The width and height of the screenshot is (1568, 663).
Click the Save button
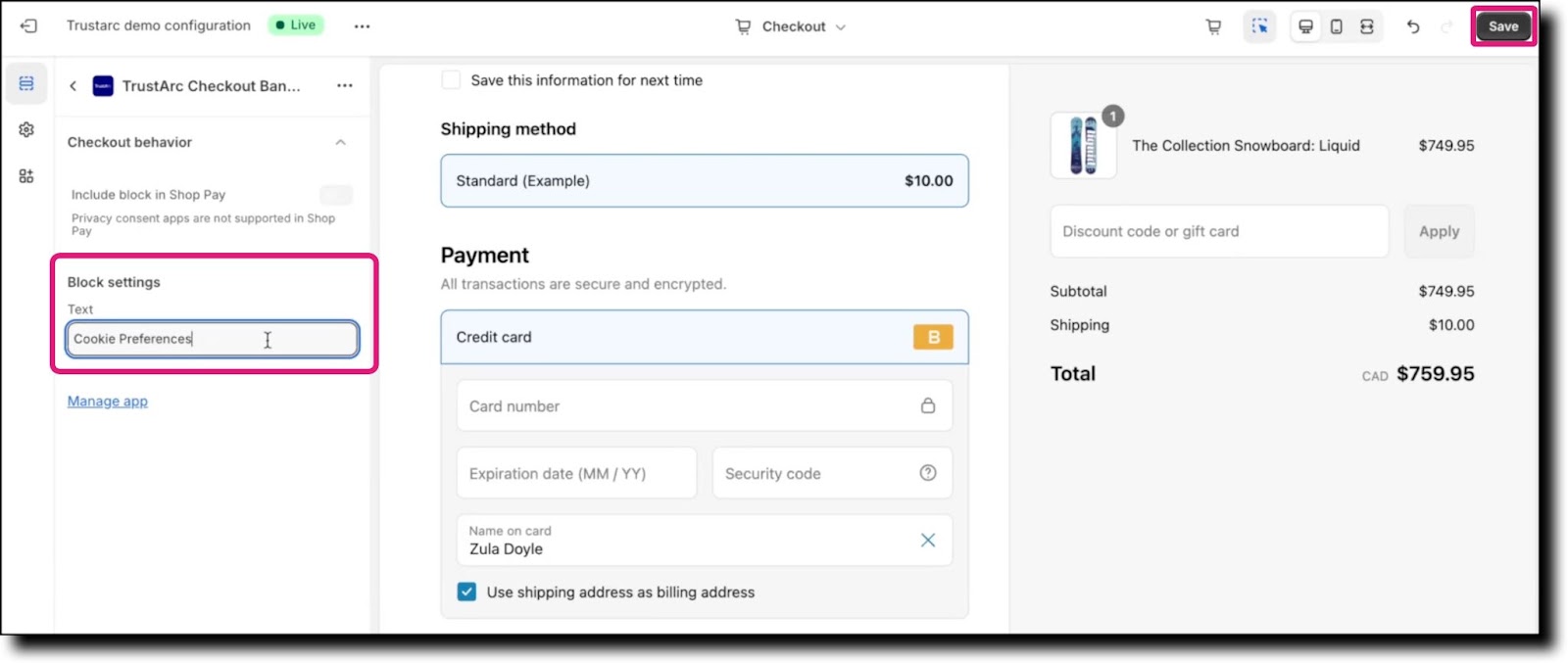pyautogui.click(x=1503, y=26)
